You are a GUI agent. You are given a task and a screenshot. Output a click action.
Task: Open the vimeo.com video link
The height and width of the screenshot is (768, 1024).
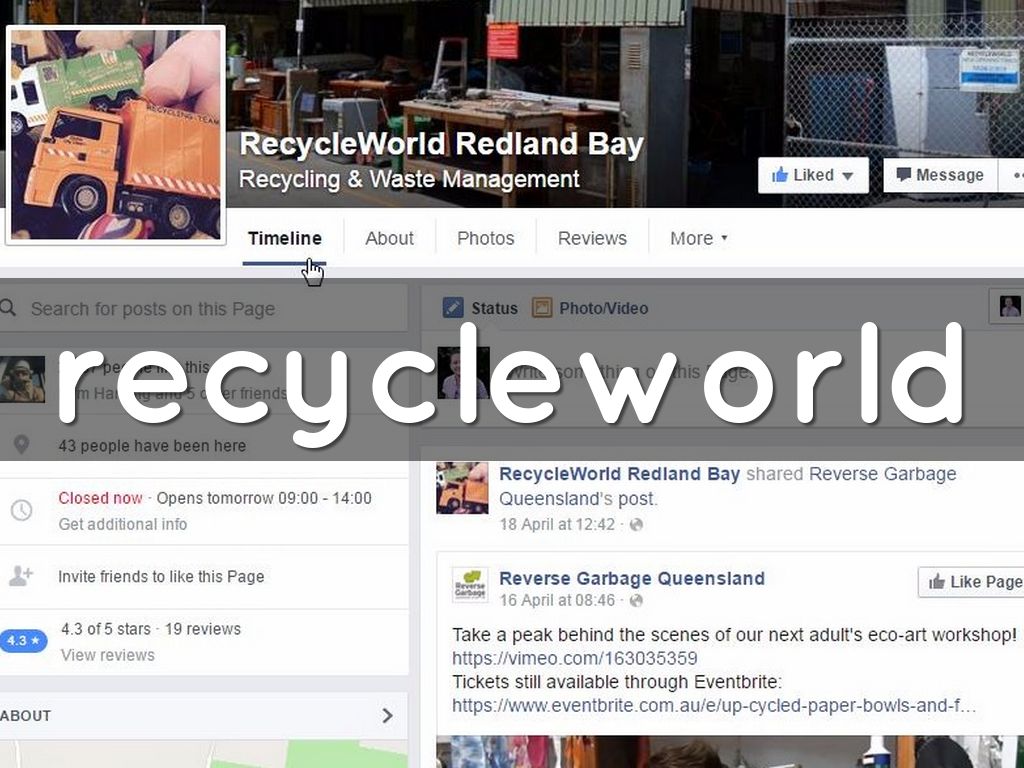574,658
